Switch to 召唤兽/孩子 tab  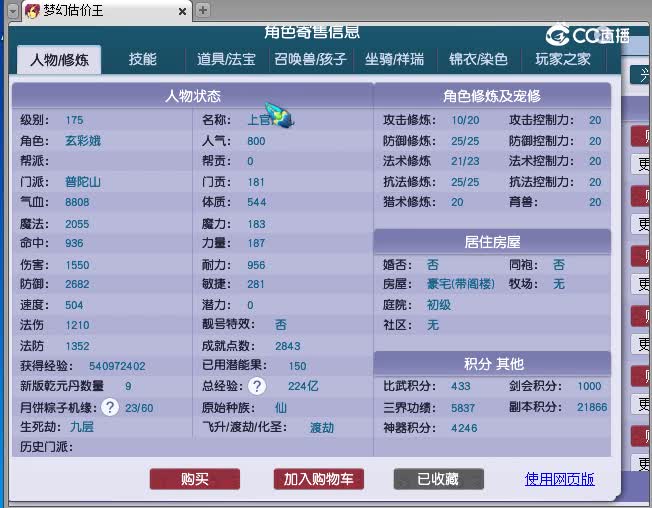310,59
